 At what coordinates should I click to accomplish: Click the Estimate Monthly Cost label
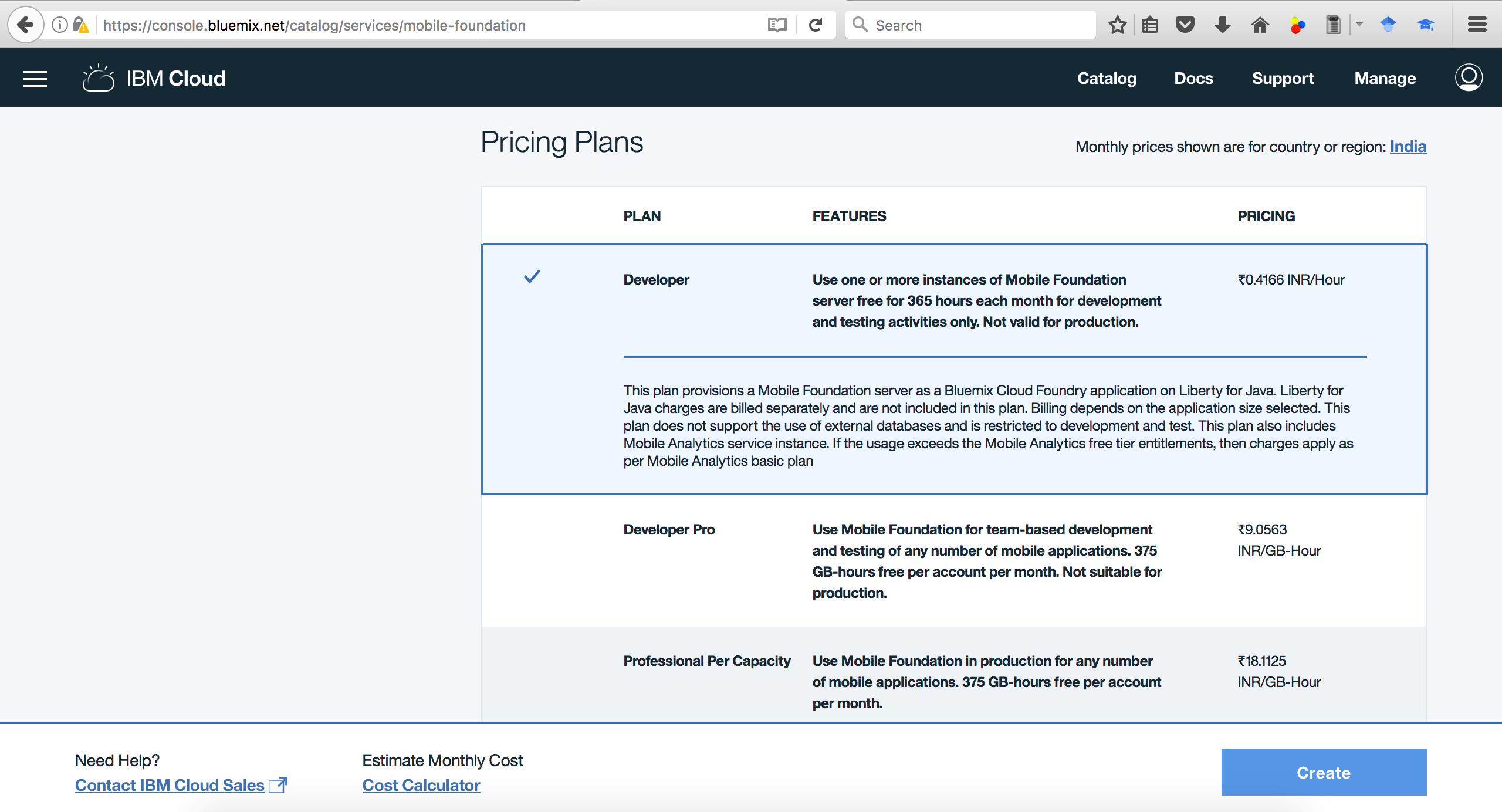coord(442,760)
